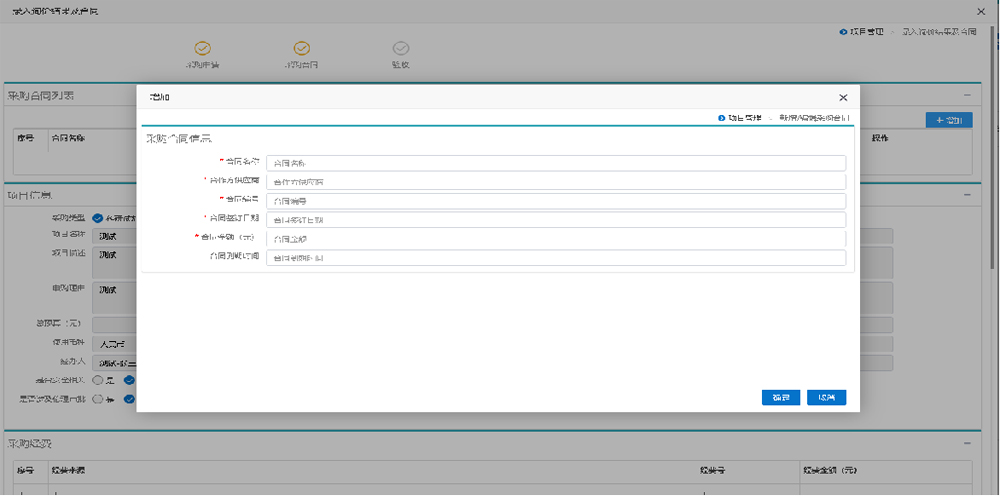Image resolution: width=1000 pixels, height=496 pixels.
Task: Click the breadcrumb icon at top right of page
Action: click(x=844, y=32)
